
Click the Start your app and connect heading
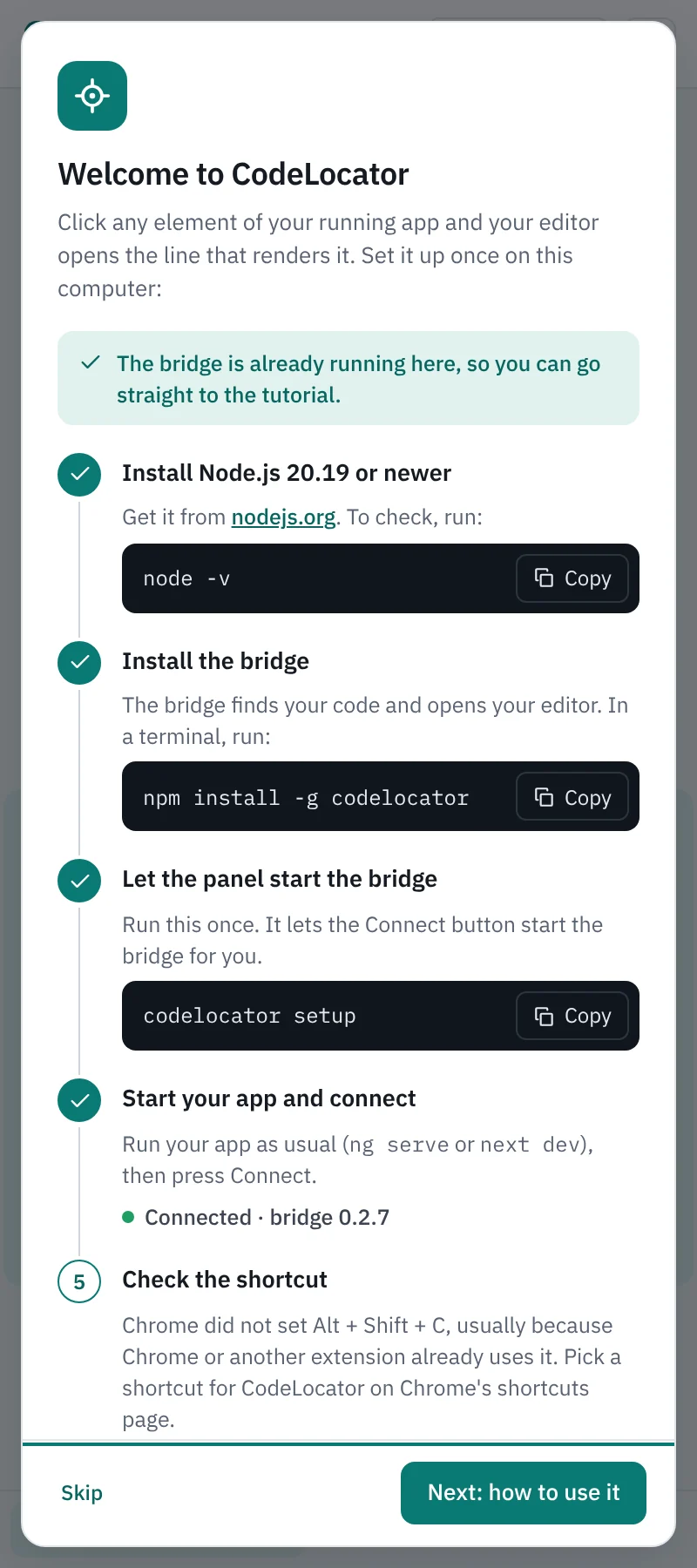pos(269,1098)
